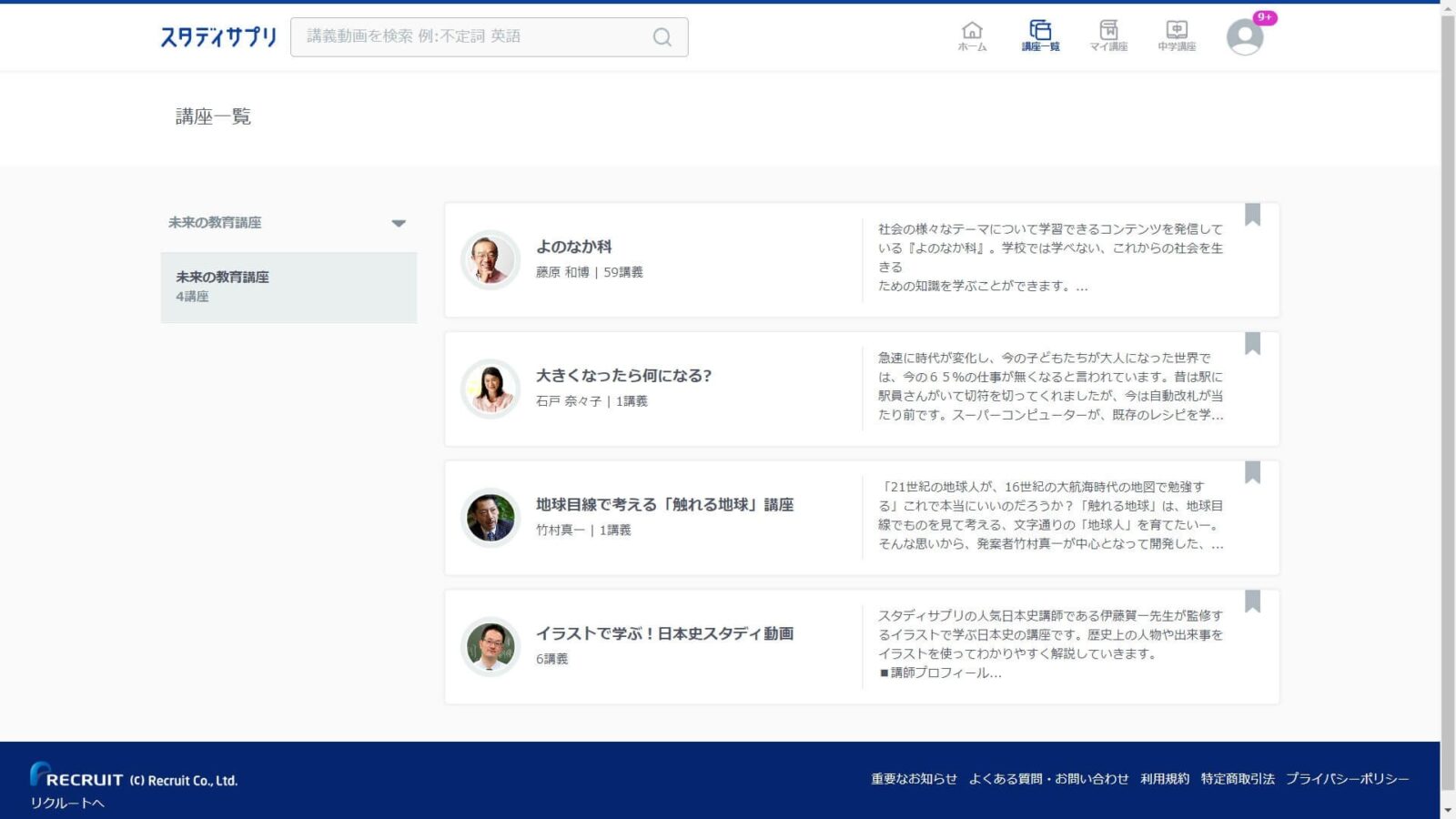Click the 触れる地球 description text
The image size is (1456, 819).
point(1050,515)
